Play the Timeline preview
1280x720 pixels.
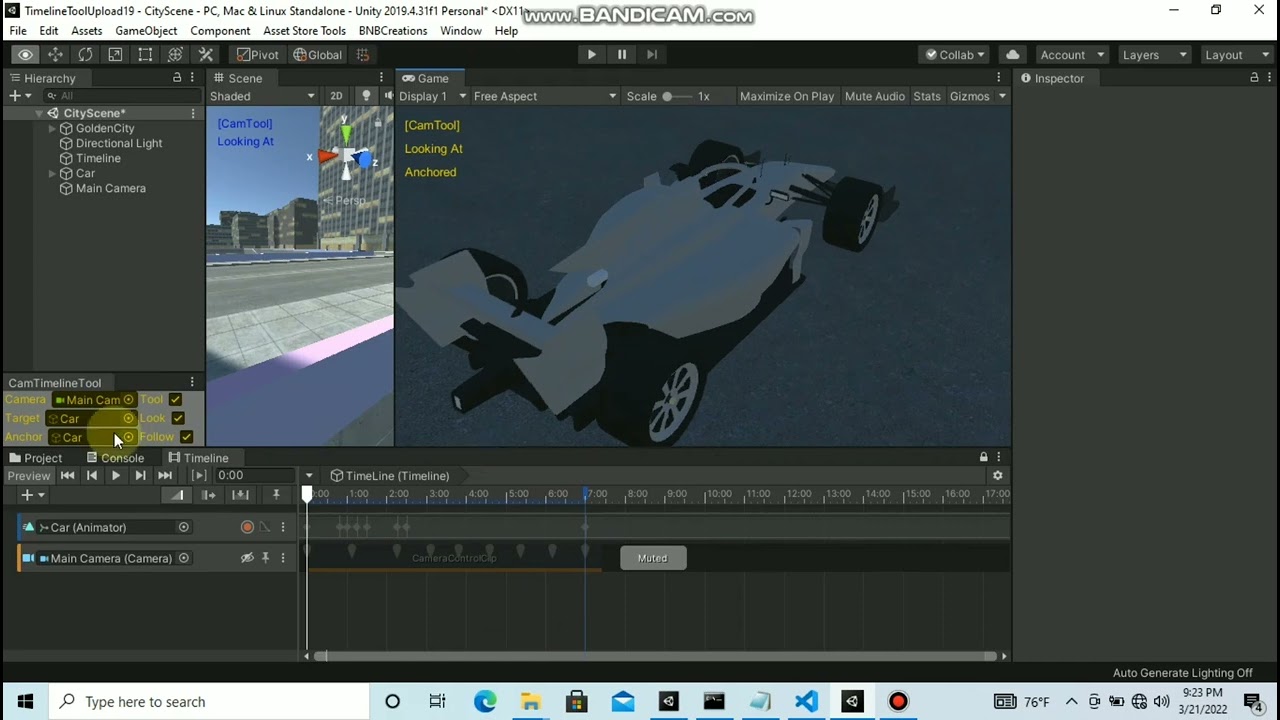(x=115, y=476)
